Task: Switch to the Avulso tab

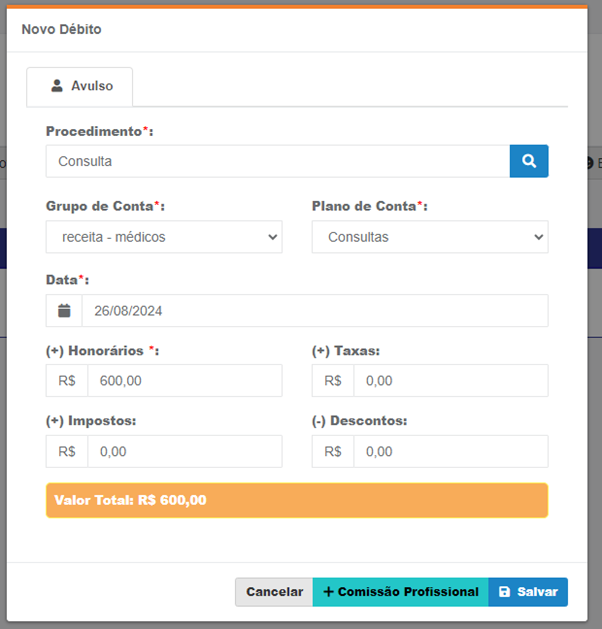Action: coord(80,86)
